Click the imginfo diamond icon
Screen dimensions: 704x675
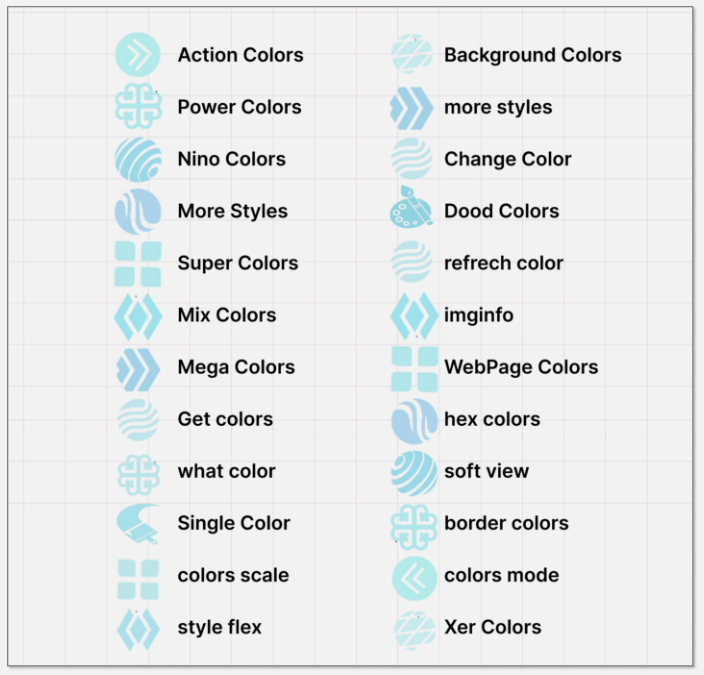[x=413, y=316]
